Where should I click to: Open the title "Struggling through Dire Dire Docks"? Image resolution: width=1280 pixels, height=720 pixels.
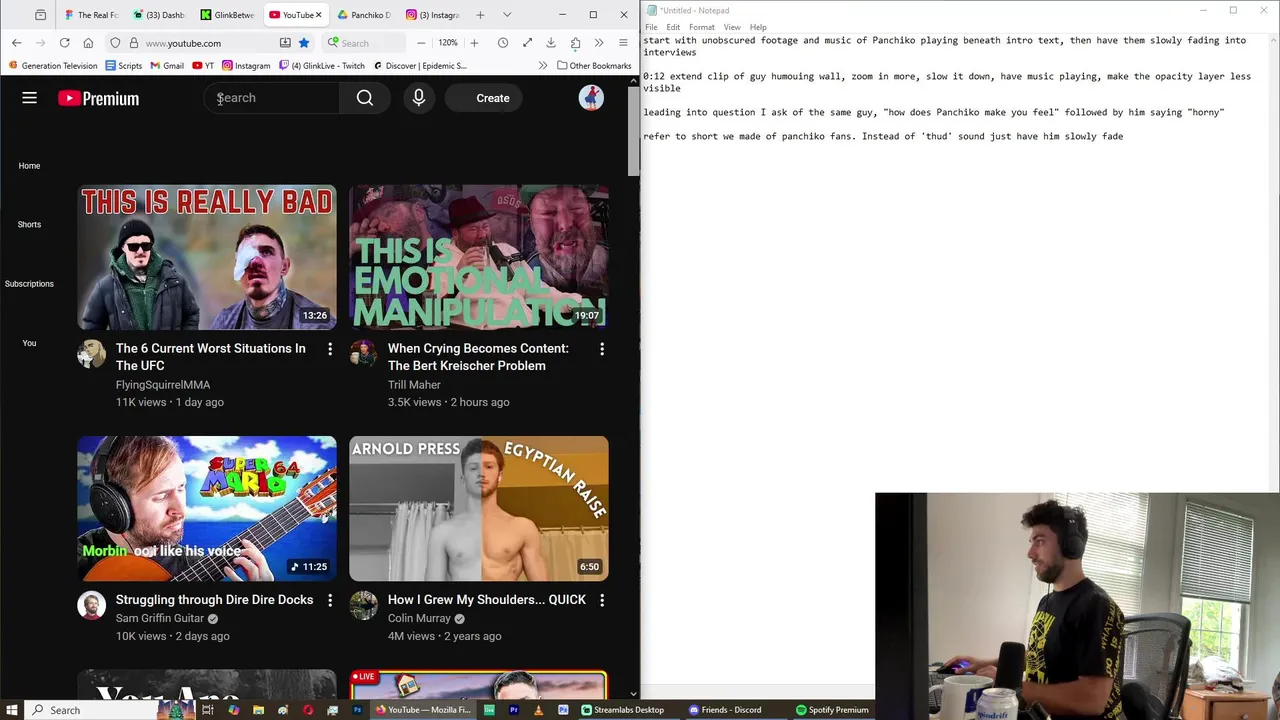tap(214, 600)
